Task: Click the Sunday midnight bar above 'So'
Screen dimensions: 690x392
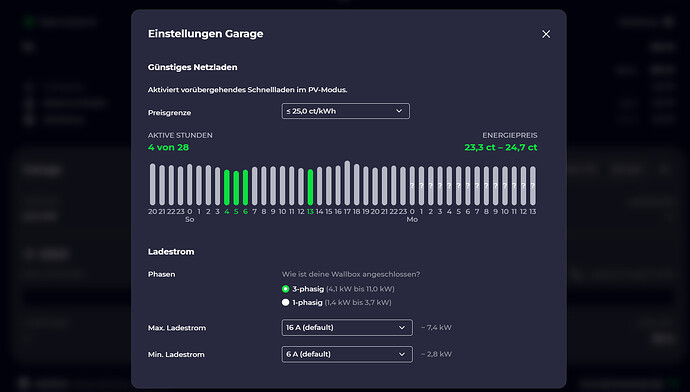Action: (x=190, y=185)
